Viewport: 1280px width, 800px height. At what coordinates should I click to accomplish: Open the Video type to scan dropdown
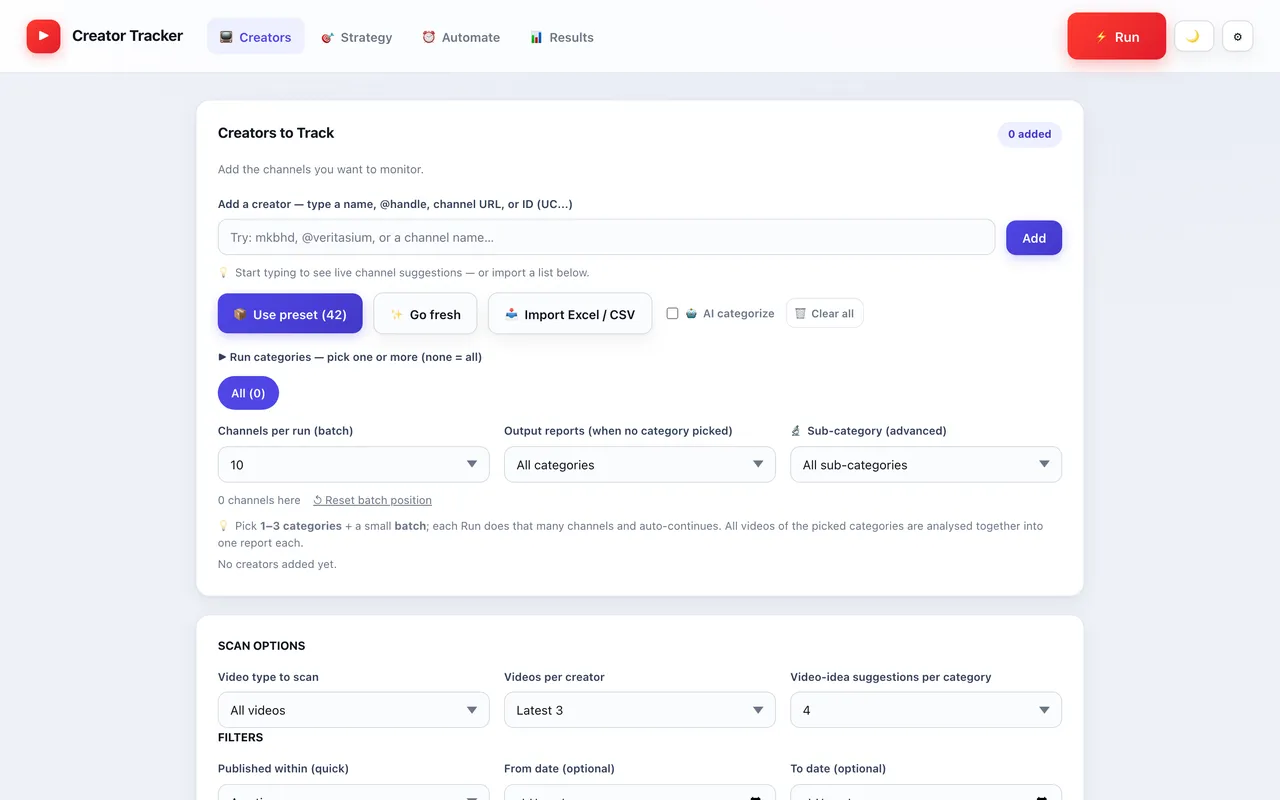[354, 710]
